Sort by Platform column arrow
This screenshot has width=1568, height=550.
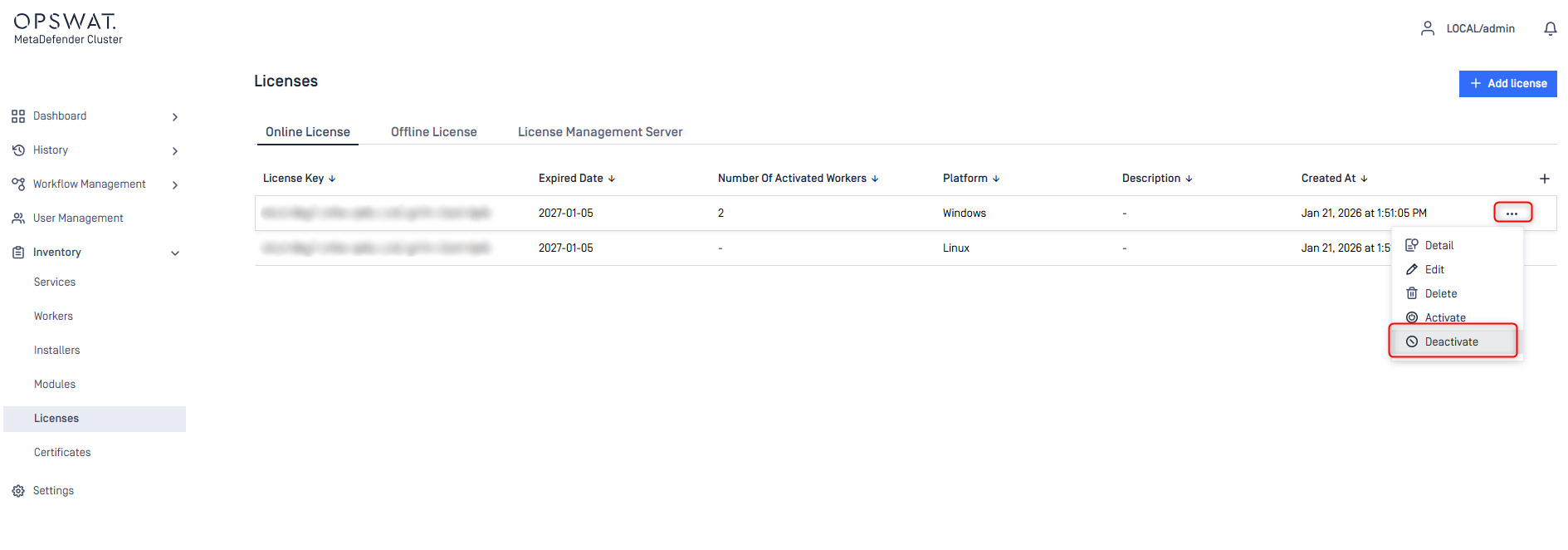pos(996,179)
